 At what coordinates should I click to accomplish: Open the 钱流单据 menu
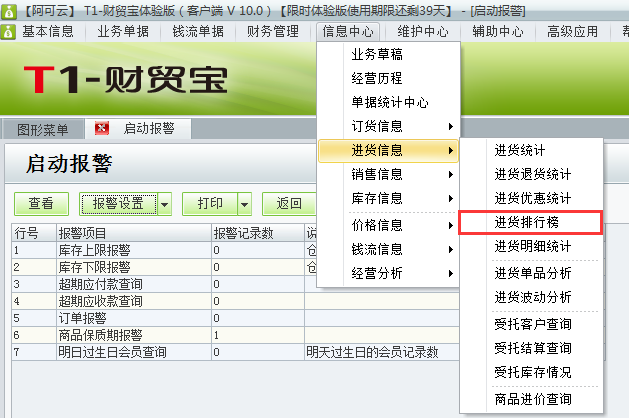(x=198, y=31)
